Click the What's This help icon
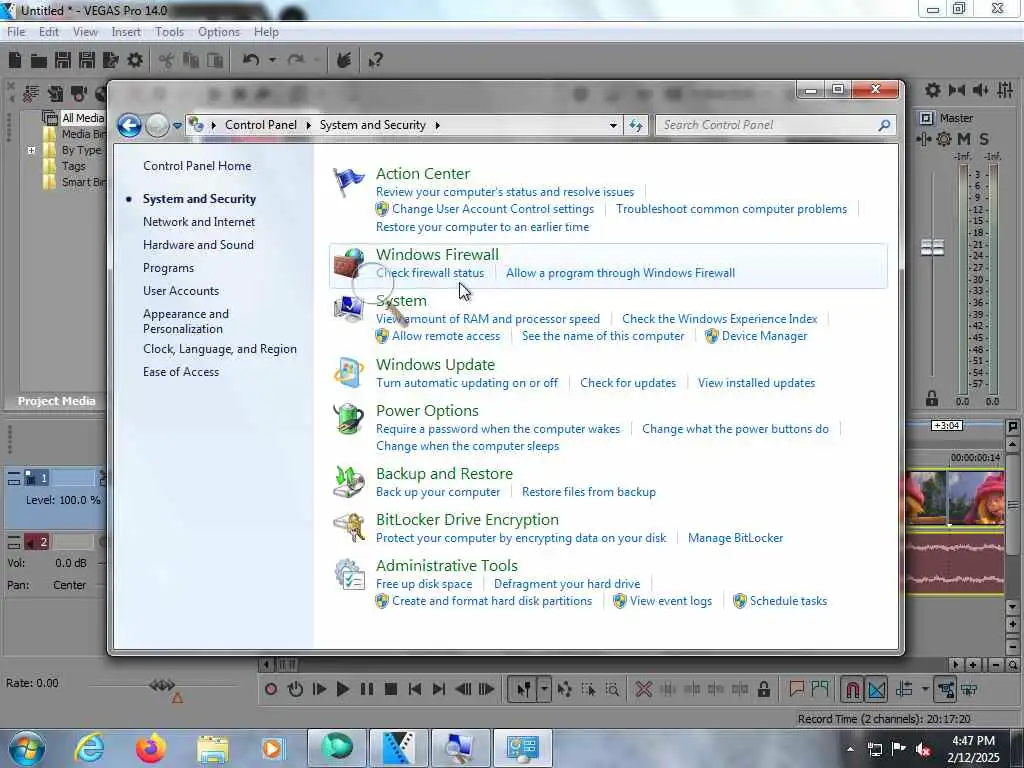1024x768 pixels. tap(376, 61)
